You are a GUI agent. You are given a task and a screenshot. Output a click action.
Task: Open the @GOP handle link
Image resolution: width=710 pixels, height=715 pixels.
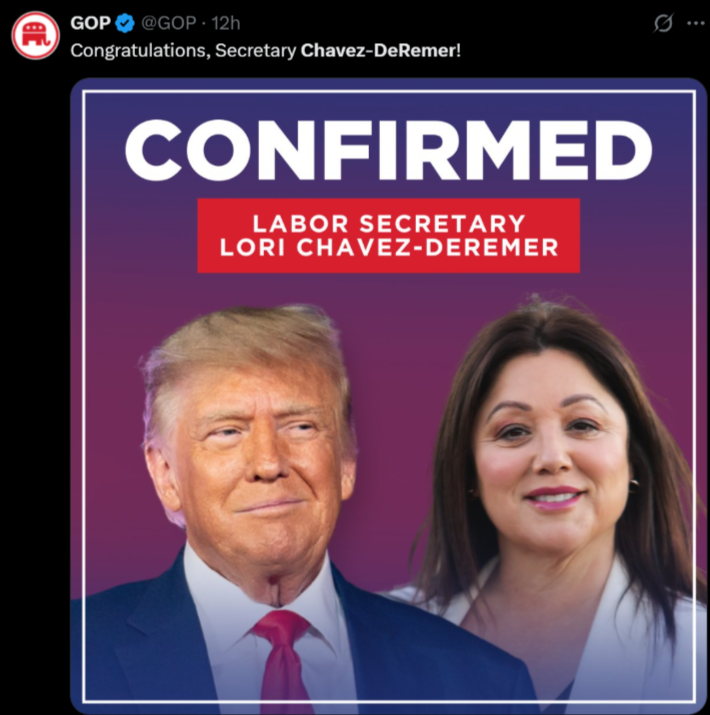pyautogui.click(x=169, y=23)
